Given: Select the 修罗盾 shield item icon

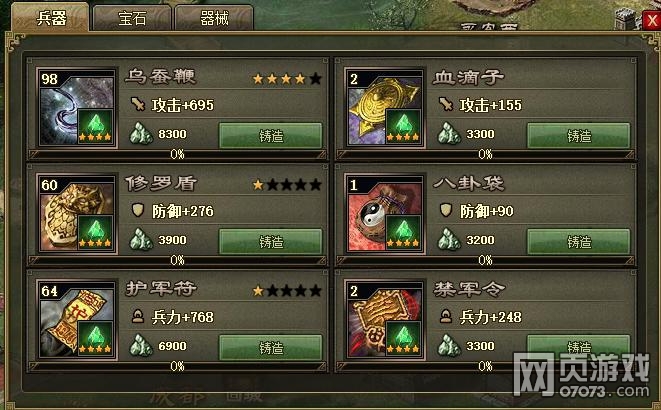Looking at the screenshot, I should [x=77, y=214].
